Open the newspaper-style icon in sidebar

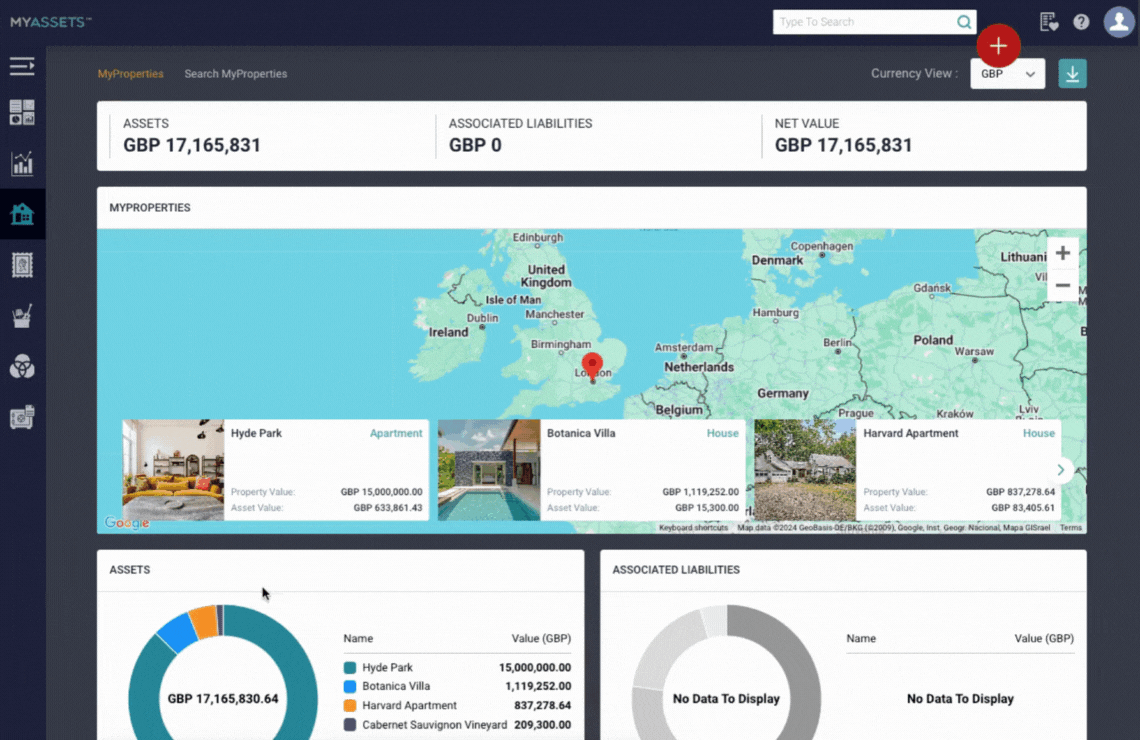pyautogui.click(x=22, y=417)
